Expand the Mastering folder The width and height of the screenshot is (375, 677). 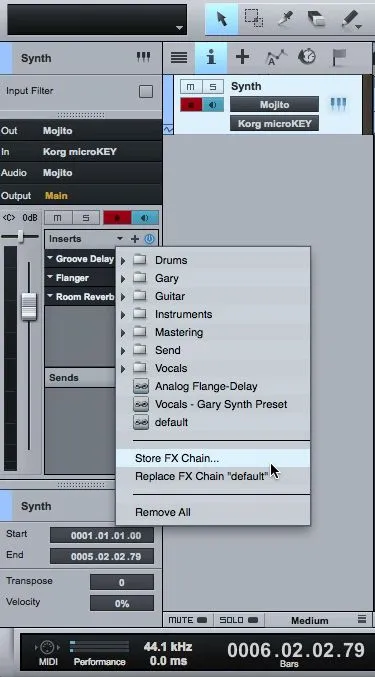123,332
